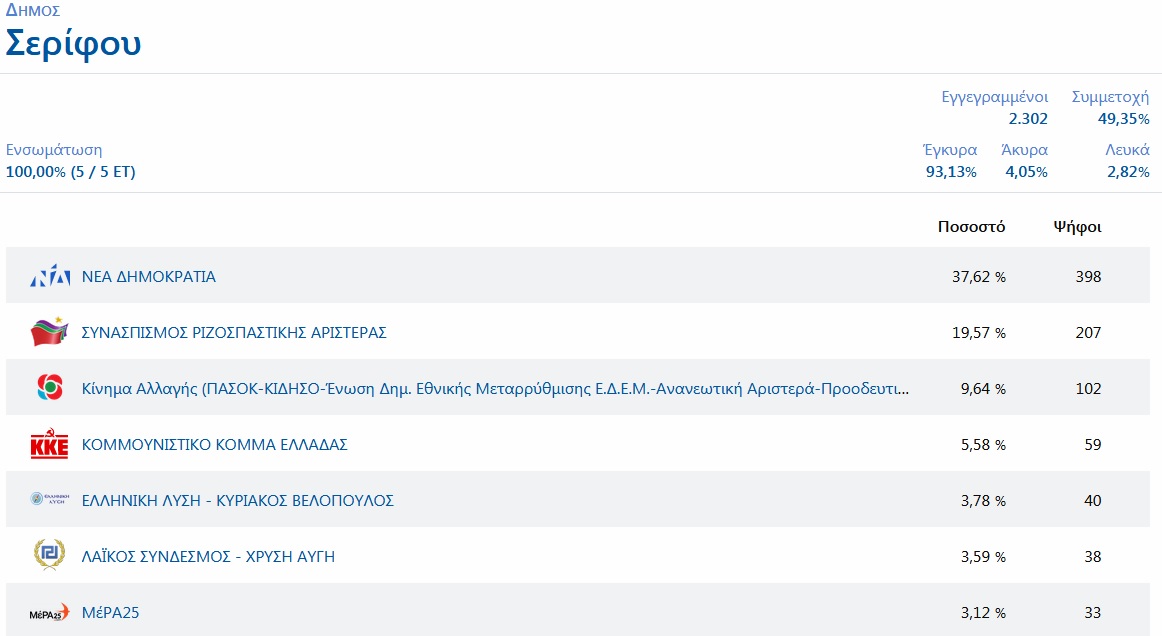Click ΕΛΛΗΝΙΚΗ ΛΥΣΗ - ΚΥΡΙΑΚΟΣ ΒΕΛΟΠΟΥΛΟΣ
The width and height of the screenshot is (1162, 636).
click(x=238, y=500)
